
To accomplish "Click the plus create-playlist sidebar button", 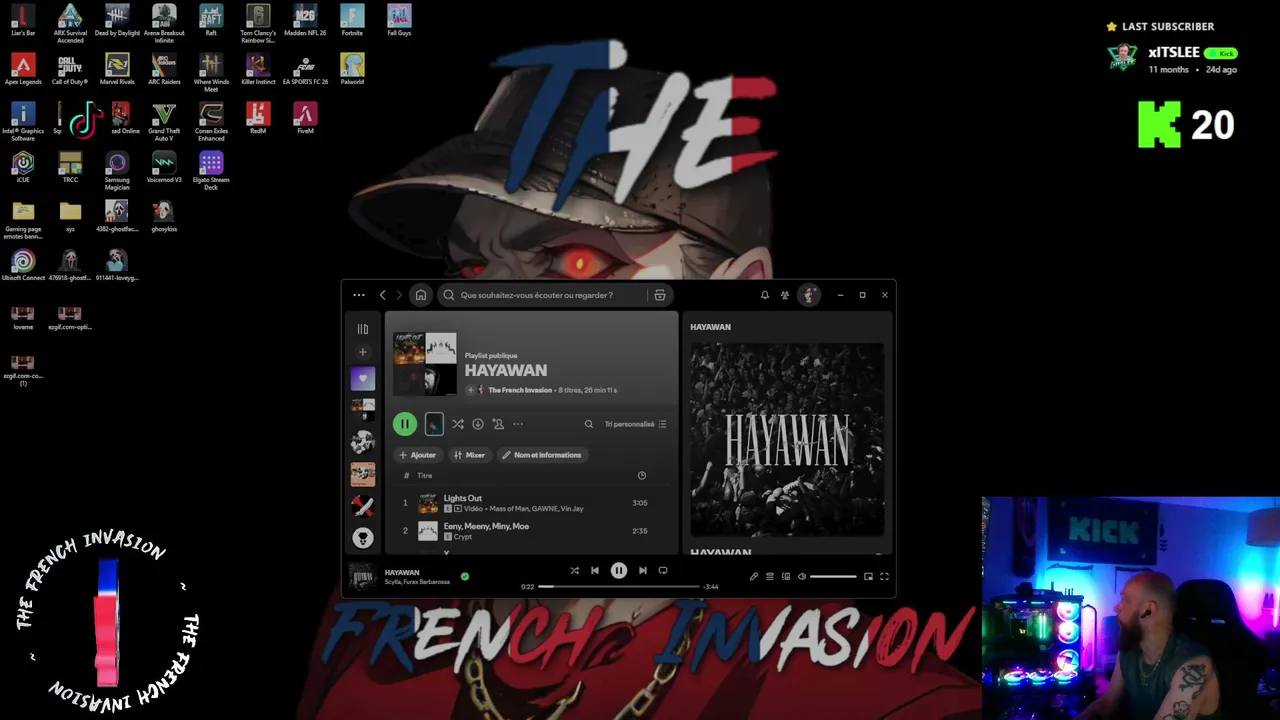I will (363, 352).
